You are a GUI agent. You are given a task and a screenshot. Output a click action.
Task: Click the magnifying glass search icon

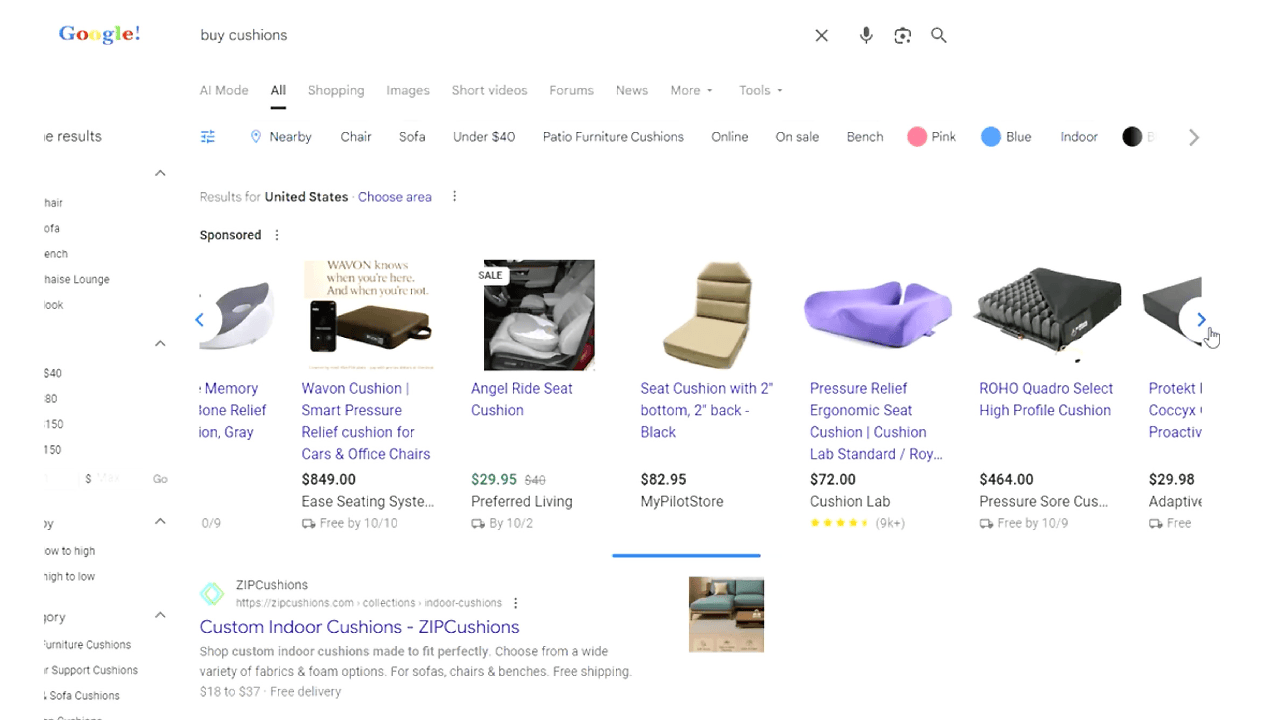point(938,36)
